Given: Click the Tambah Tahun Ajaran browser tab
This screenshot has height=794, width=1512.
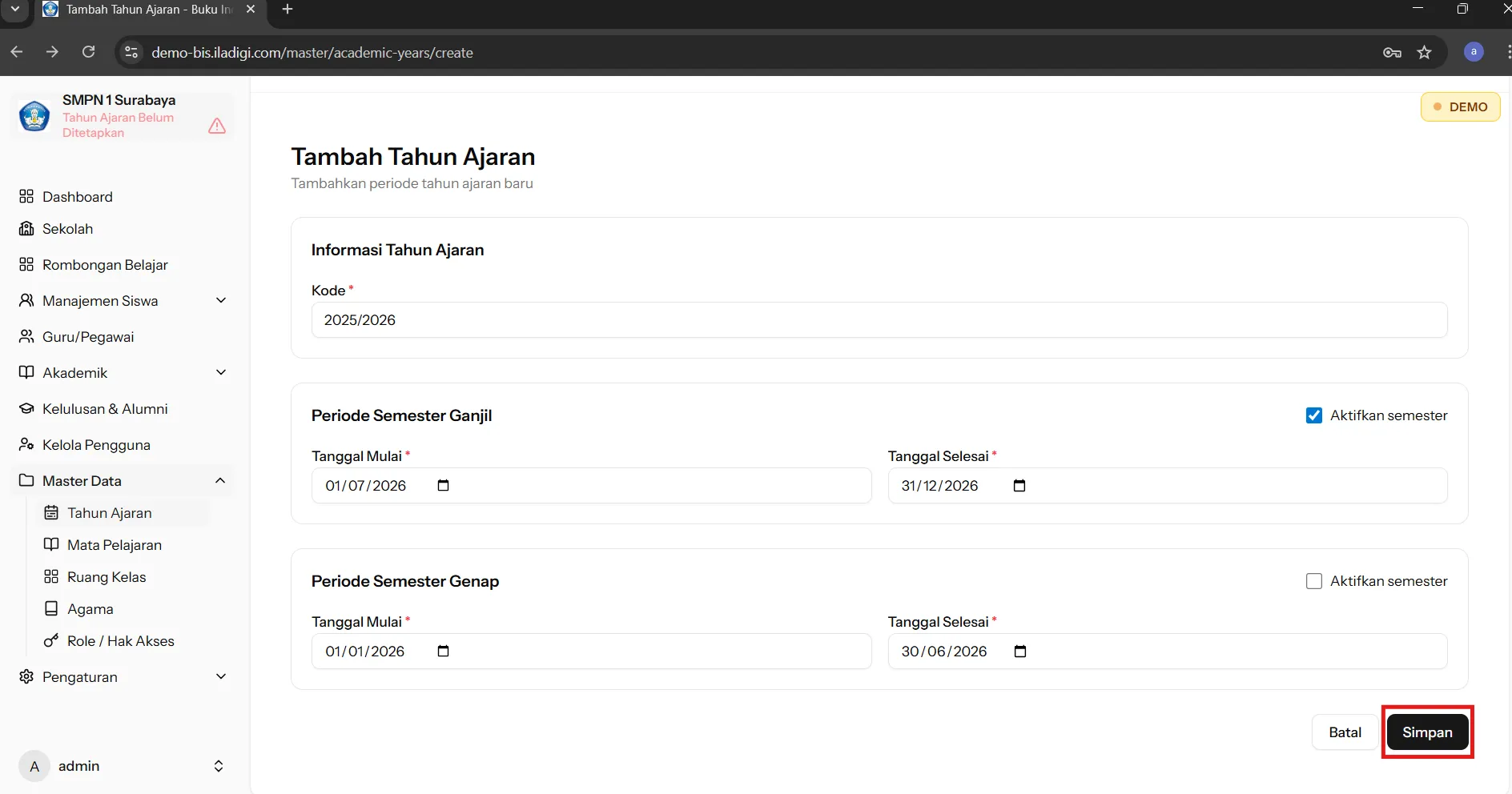Looking at the screenshot, I should tap(150, 10).
